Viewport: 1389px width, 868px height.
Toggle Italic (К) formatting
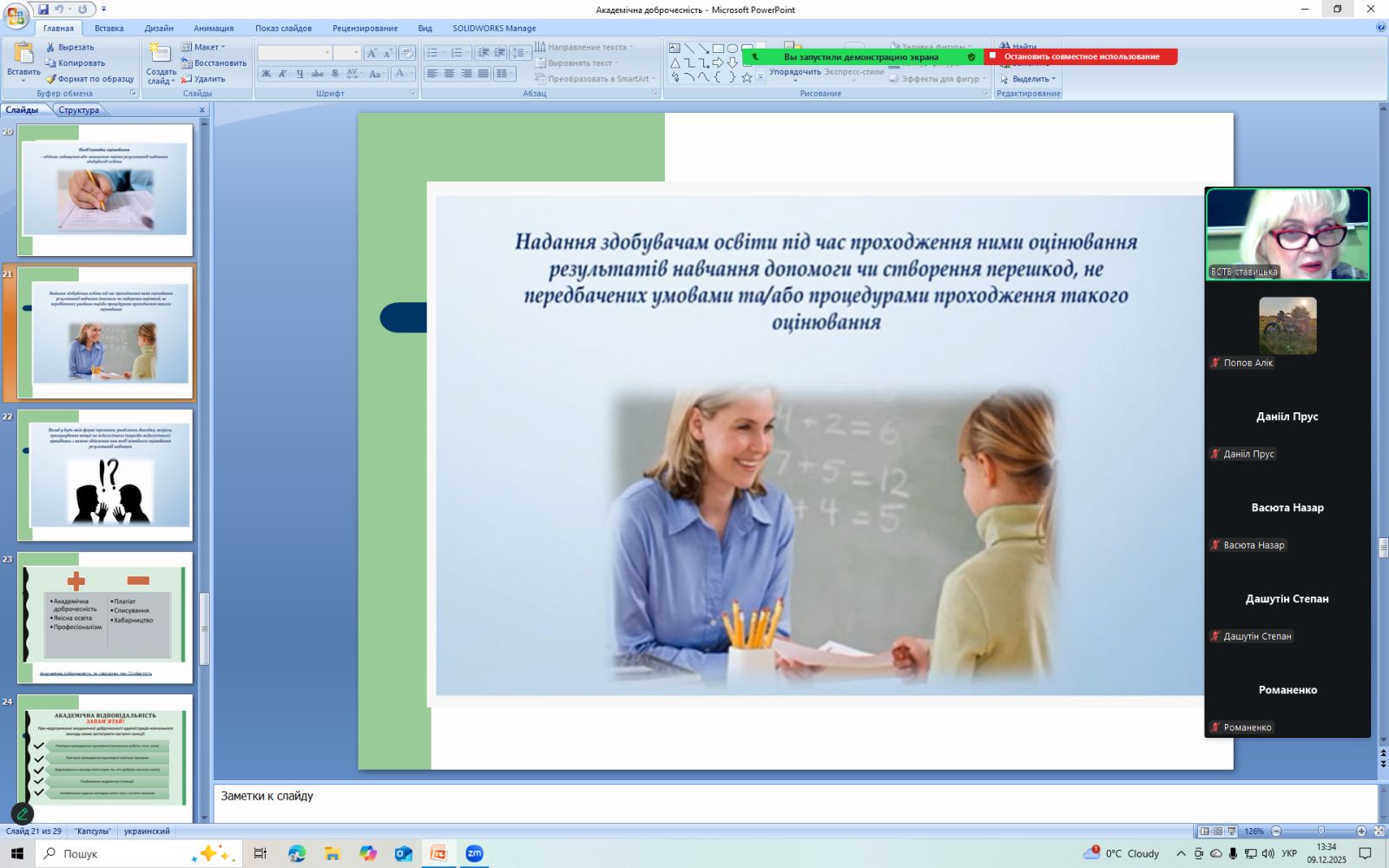click(x=282, y=74)
